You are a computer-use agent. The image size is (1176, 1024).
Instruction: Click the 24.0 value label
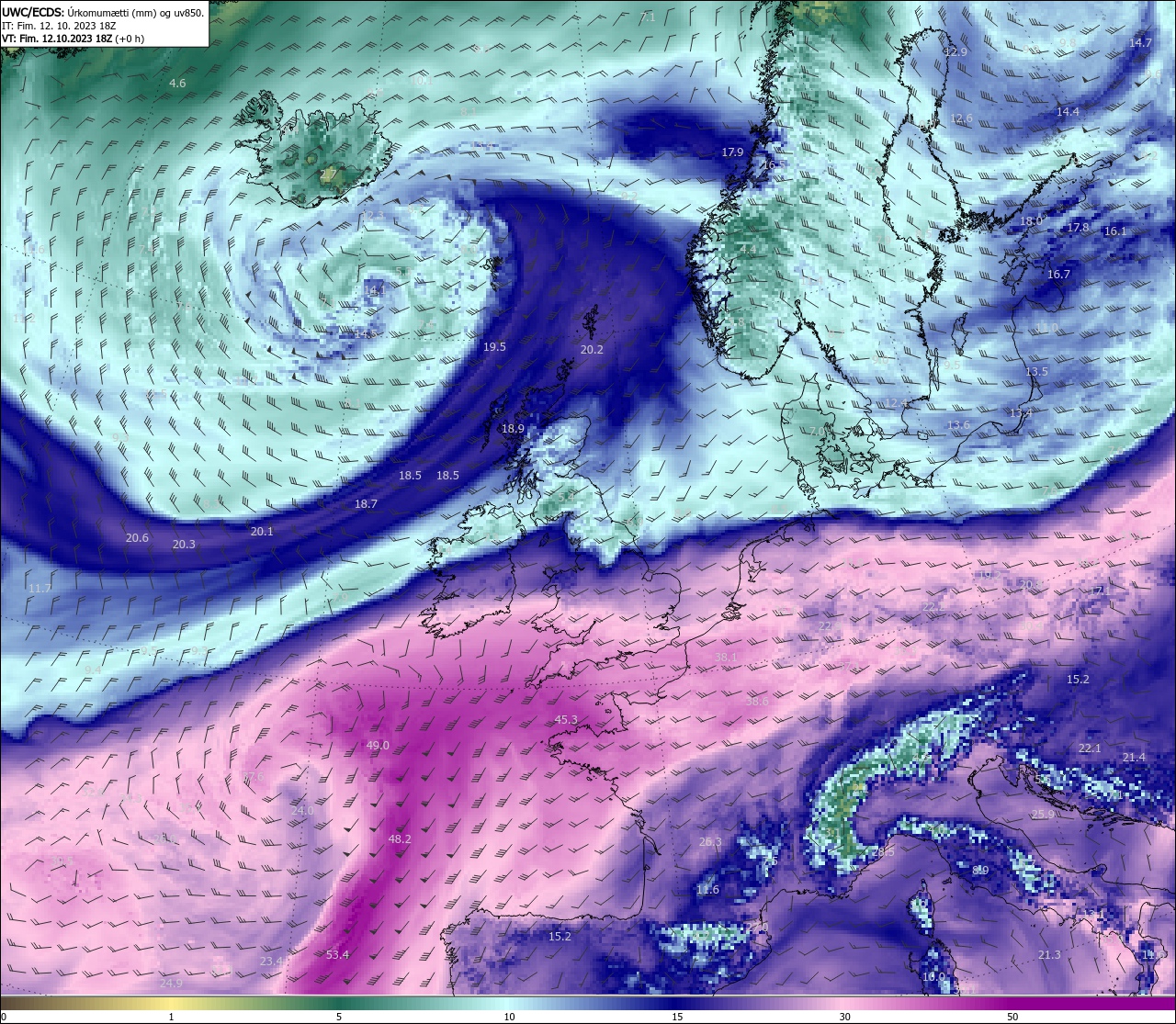point(302,810)
